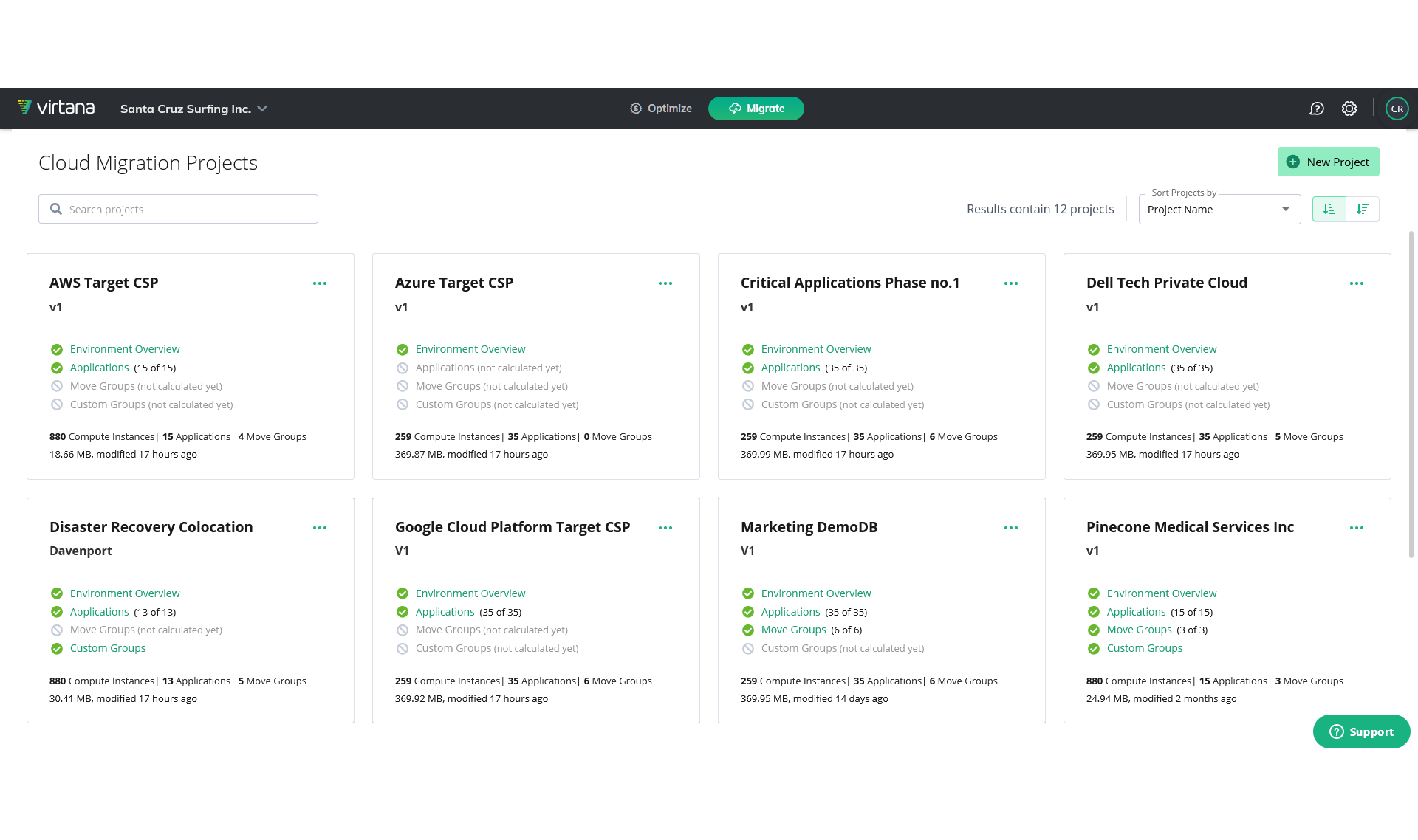
Task: Open Custom Groups for Pinecone Medical Services
Action: coord(1145,648)
